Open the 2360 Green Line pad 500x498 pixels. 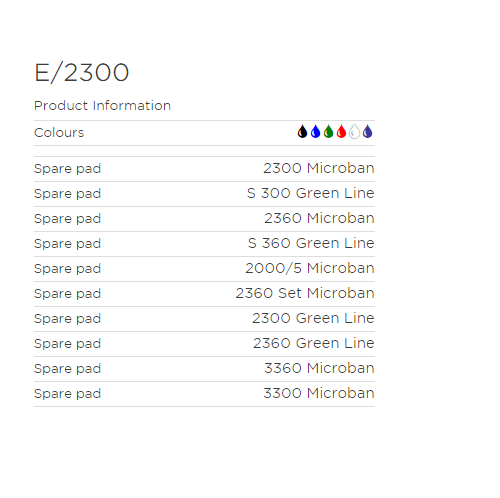tap(314, 343)
